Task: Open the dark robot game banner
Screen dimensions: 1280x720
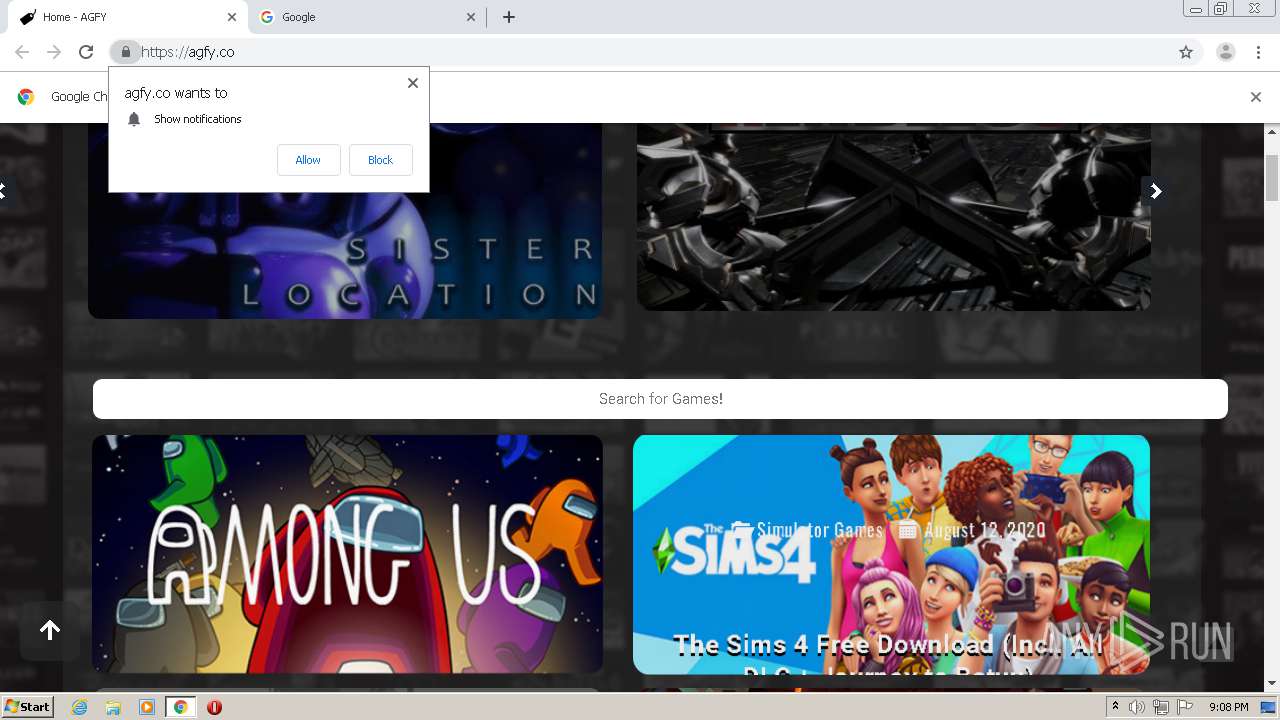Action: [x=894, y=217]
